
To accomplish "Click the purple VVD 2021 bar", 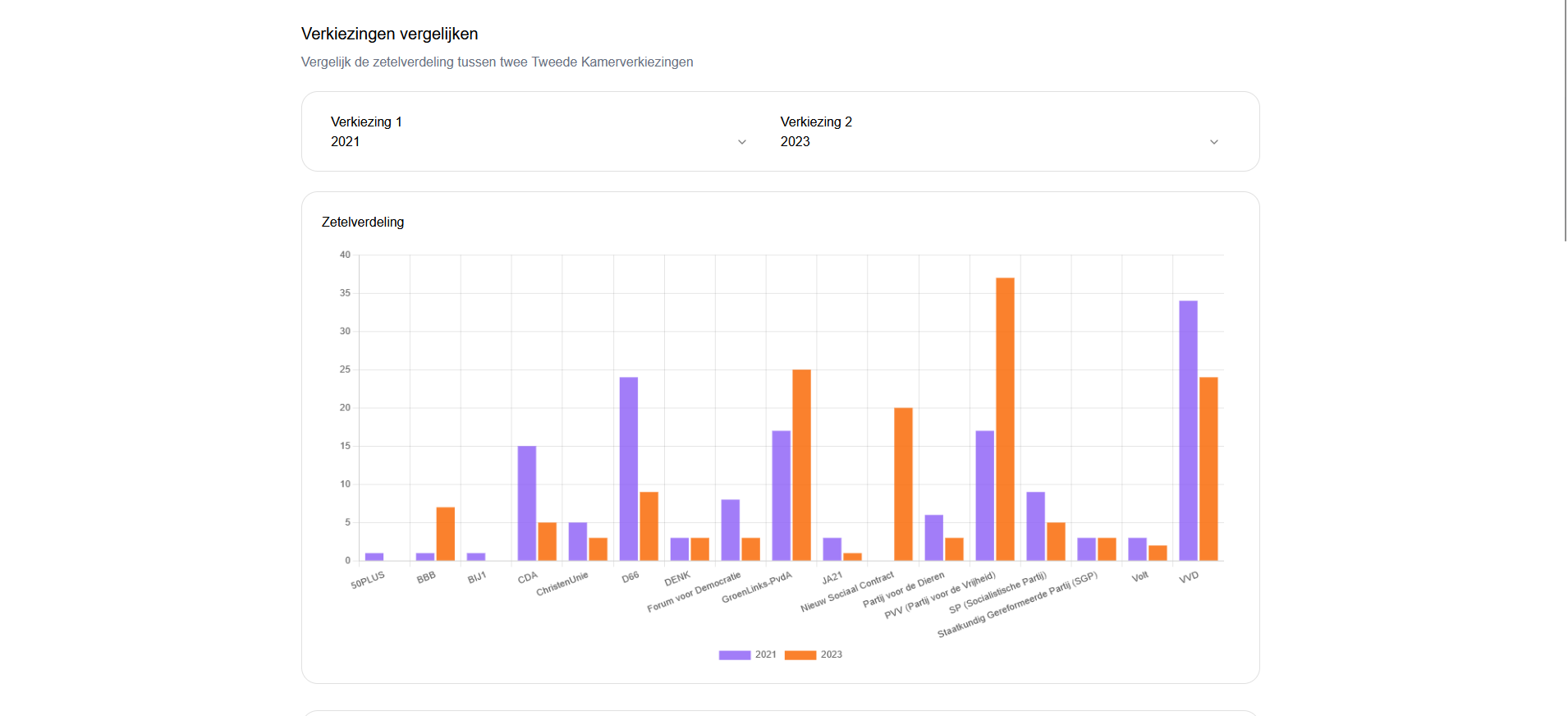I will [x=1188, y=430].
